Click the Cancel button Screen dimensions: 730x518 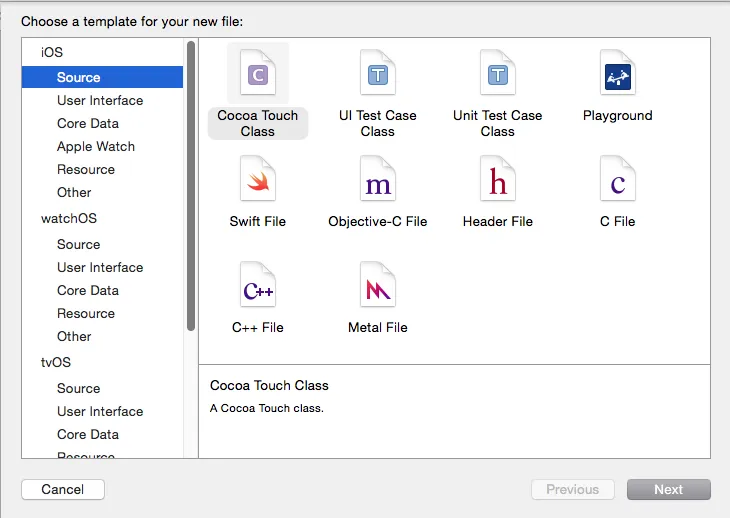click(63, 489)
